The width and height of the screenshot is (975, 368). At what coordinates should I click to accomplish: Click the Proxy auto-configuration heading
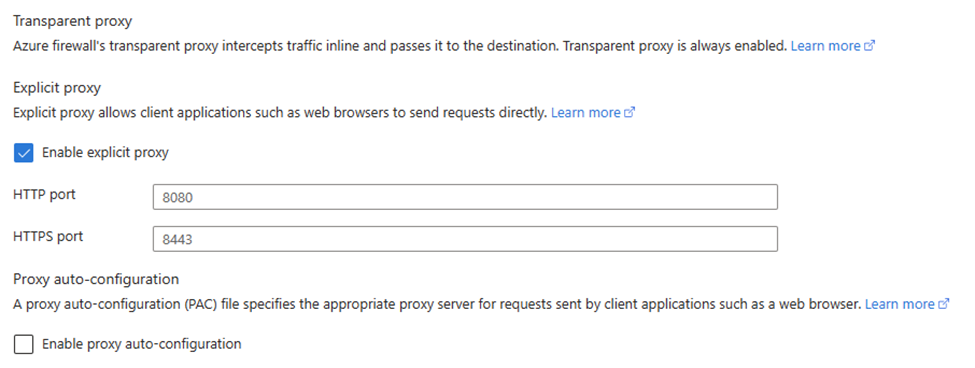[x=96, y=279]
